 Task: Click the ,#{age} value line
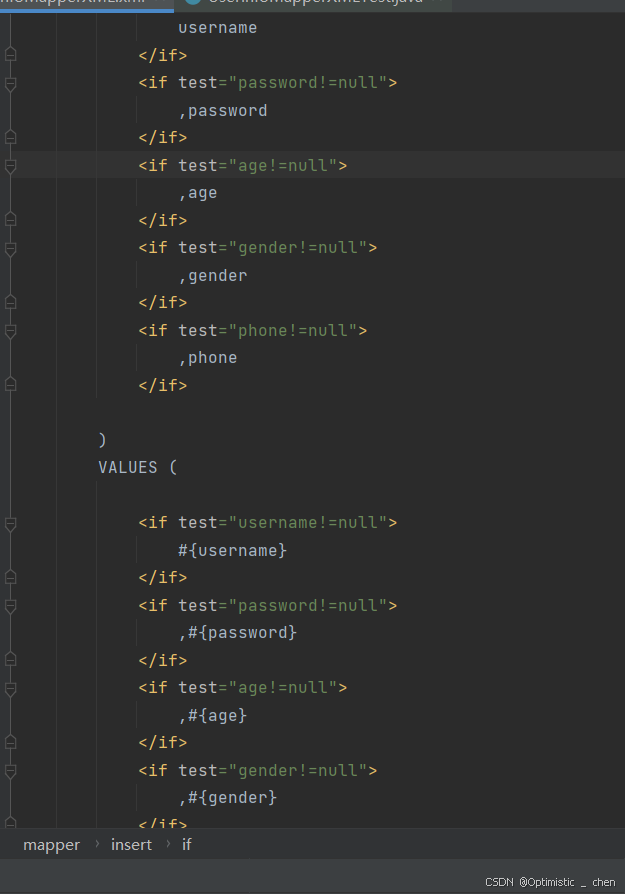213,716
